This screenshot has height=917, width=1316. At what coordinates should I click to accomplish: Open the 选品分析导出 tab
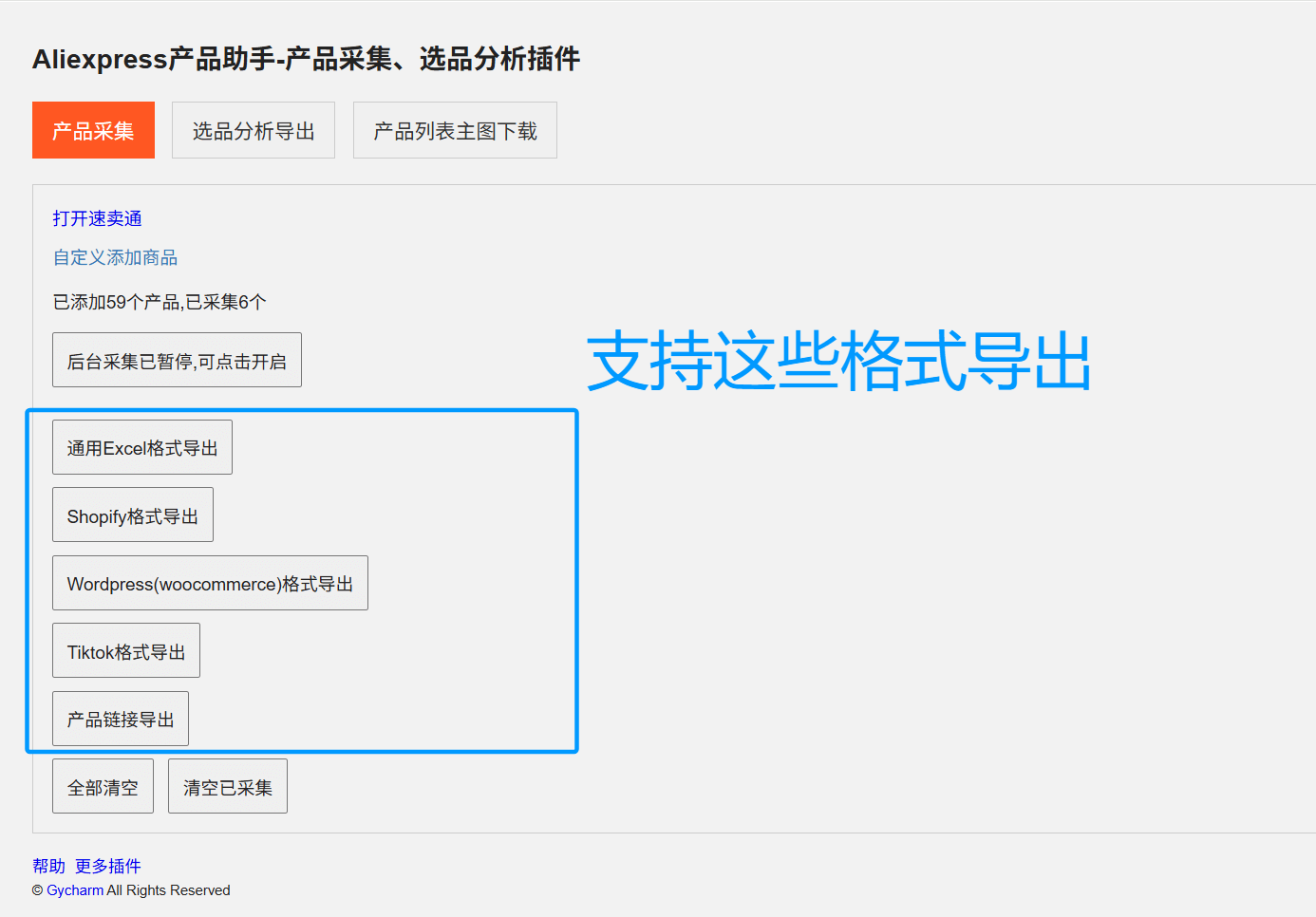pyautogui.click(x=254, y=130)
